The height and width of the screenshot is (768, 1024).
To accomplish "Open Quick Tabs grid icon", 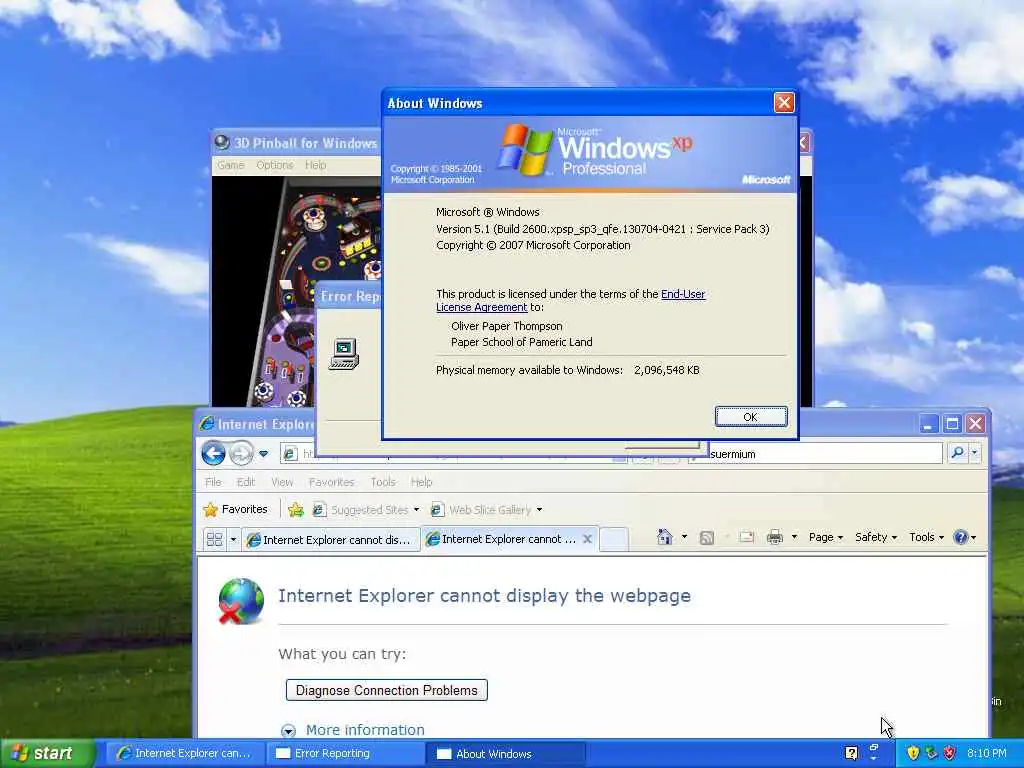I will click(214, 539).
